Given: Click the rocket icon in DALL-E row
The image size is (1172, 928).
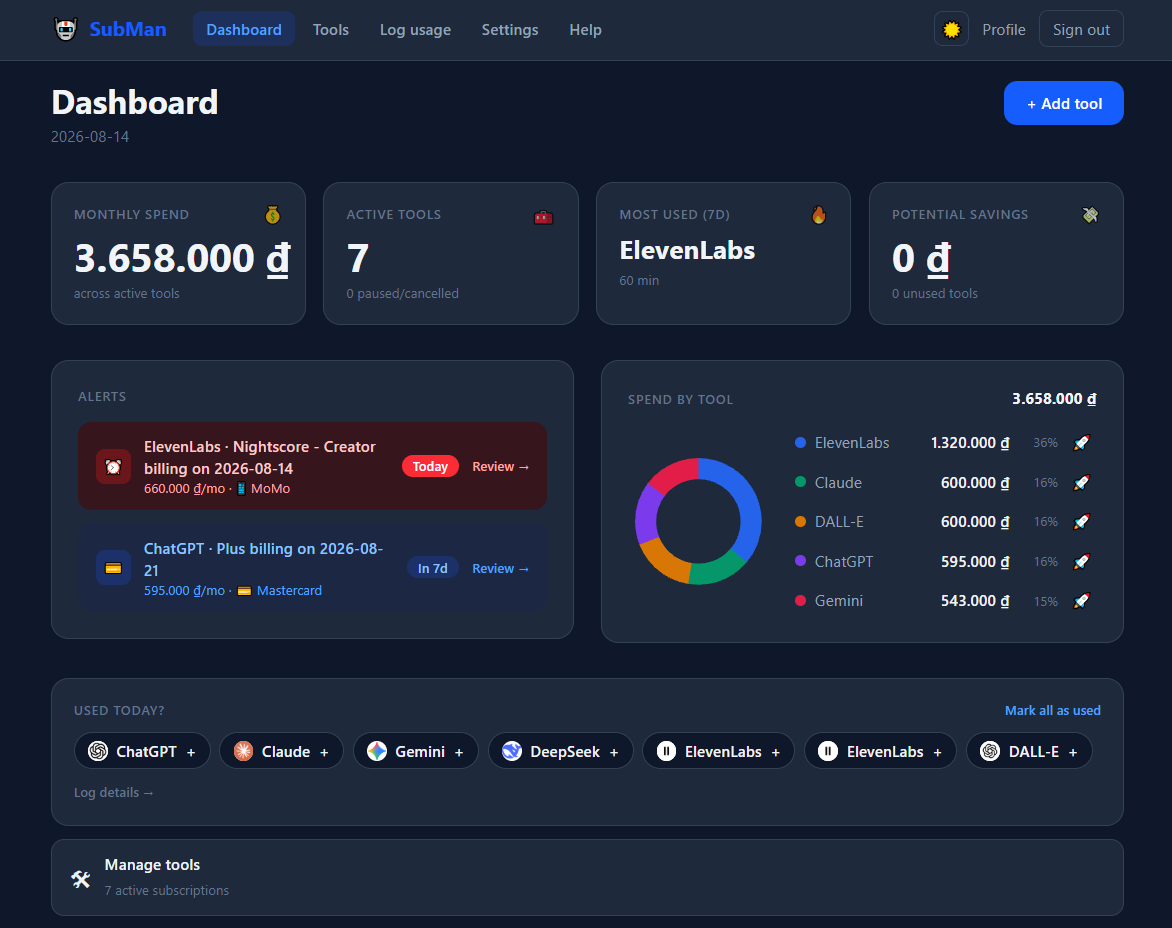Looking at the screenshot, I should [1082, 522].
